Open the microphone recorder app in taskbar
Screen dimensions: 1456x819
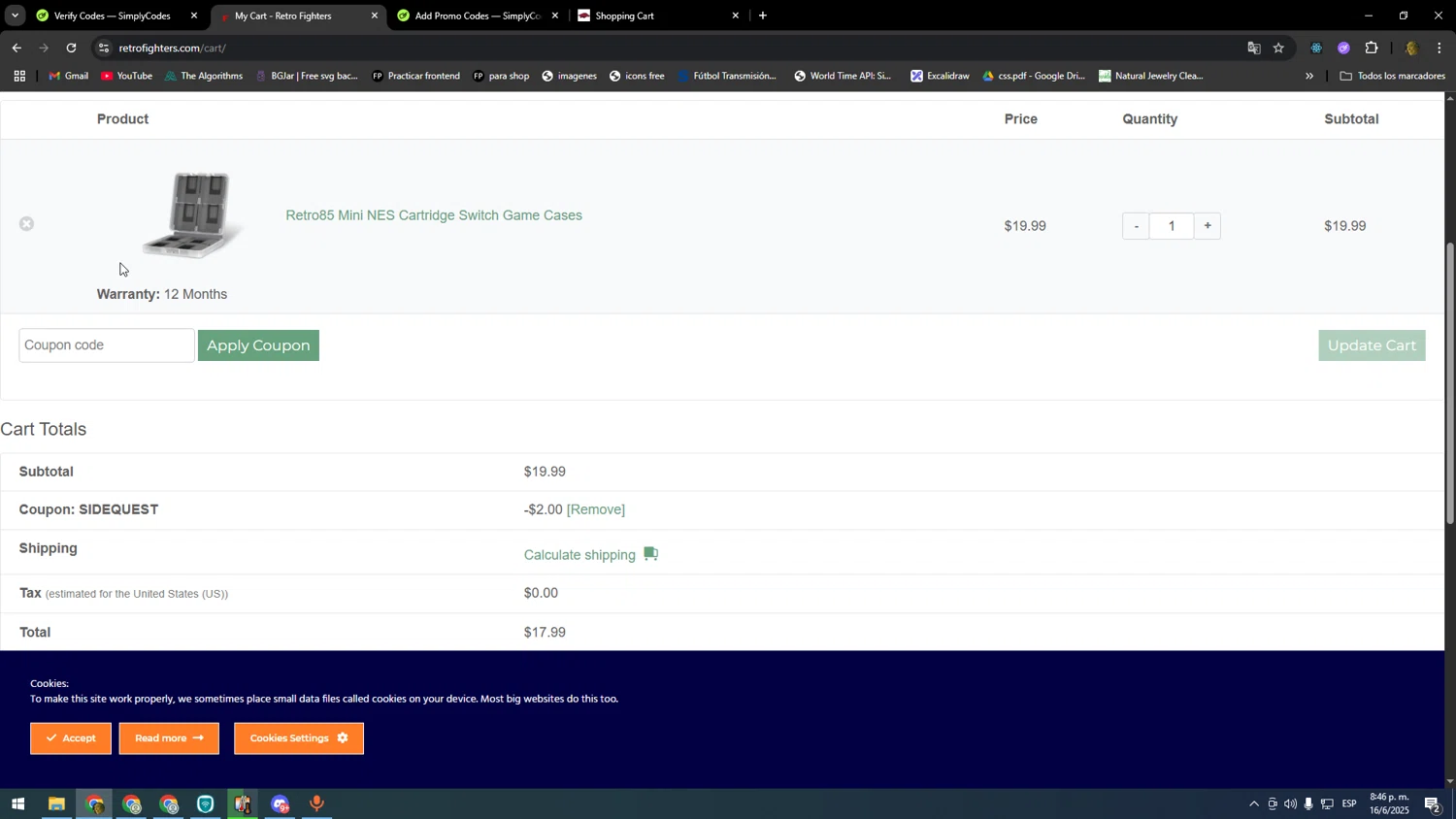coord(316,804)
